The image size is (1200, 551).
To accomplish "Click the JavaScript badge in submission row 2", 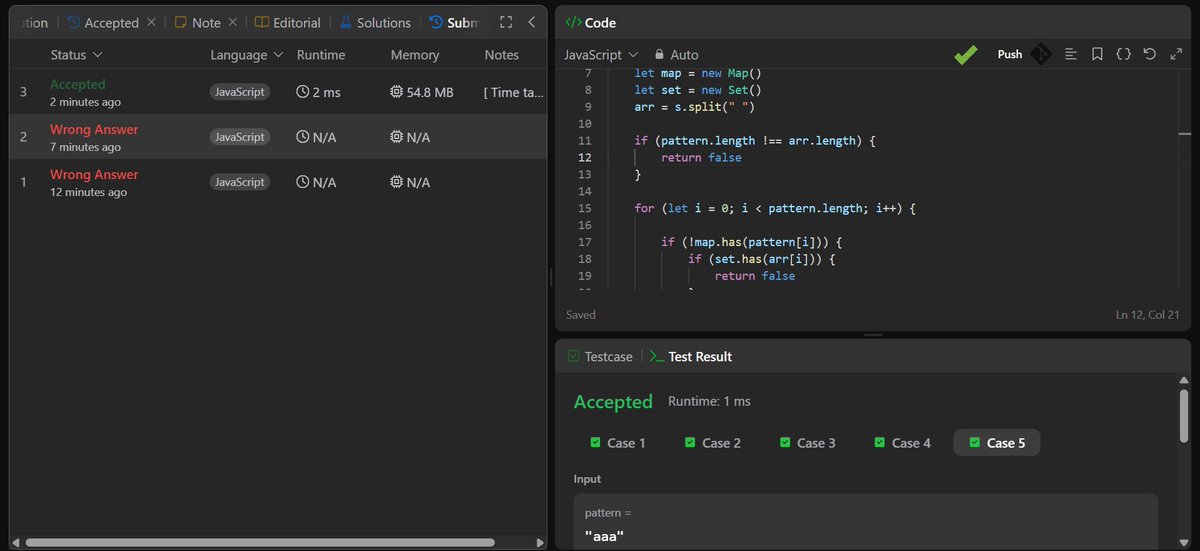I will tap(240, 137).
